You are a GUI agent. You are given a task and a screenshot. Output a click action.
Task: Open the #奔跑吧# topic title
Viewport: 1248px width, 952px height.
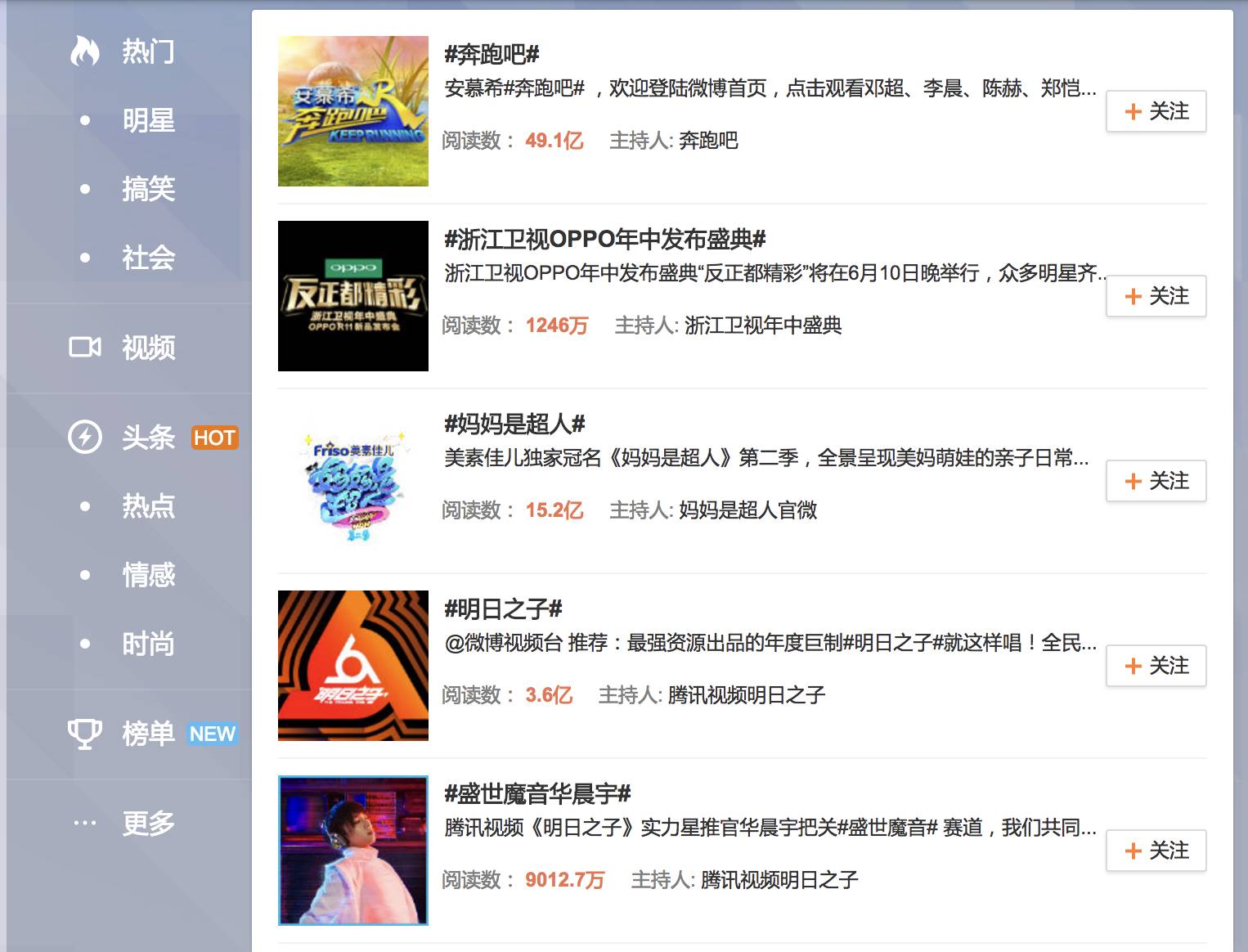pos(492,55)
